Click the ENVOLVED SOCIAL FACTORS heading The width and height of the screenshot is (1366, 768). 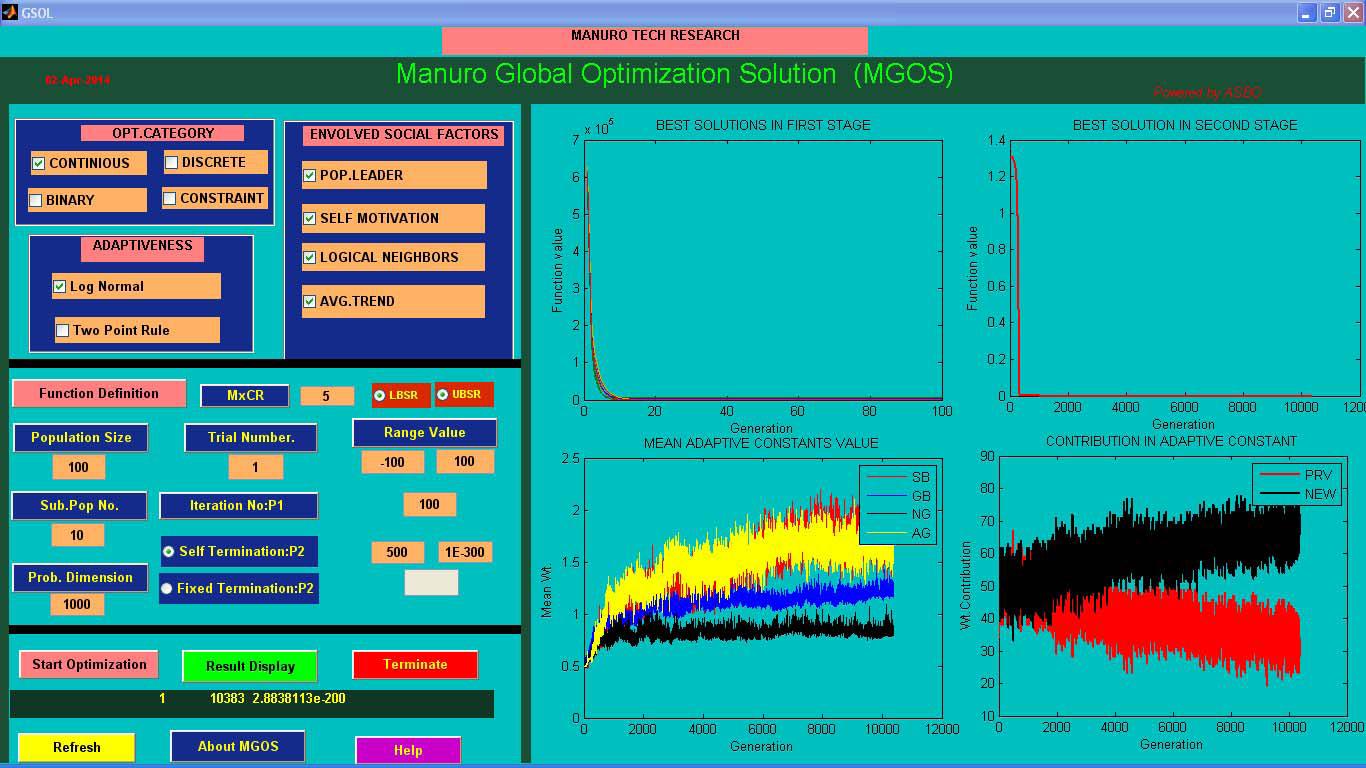(404, 135)
